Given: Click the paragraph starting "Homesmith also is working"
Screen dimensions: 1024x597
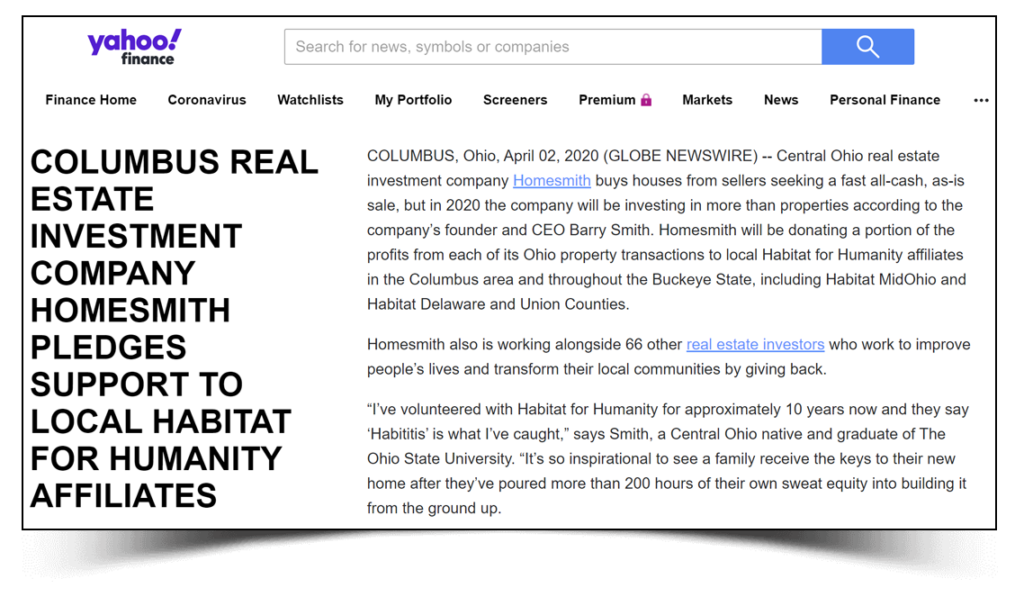Looking at the screenshot, I should (x=669, y=357).
